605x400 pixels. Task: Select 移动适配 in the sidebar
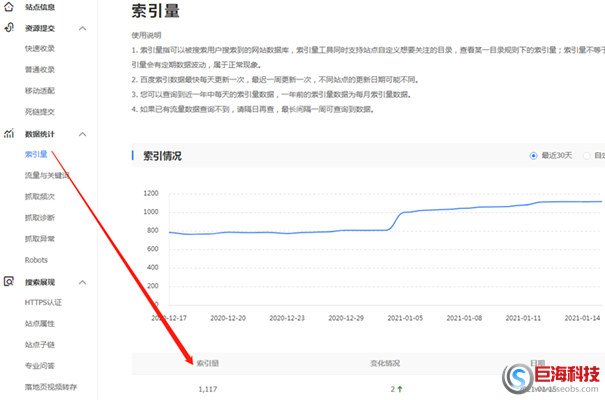[x=40, y=90]
